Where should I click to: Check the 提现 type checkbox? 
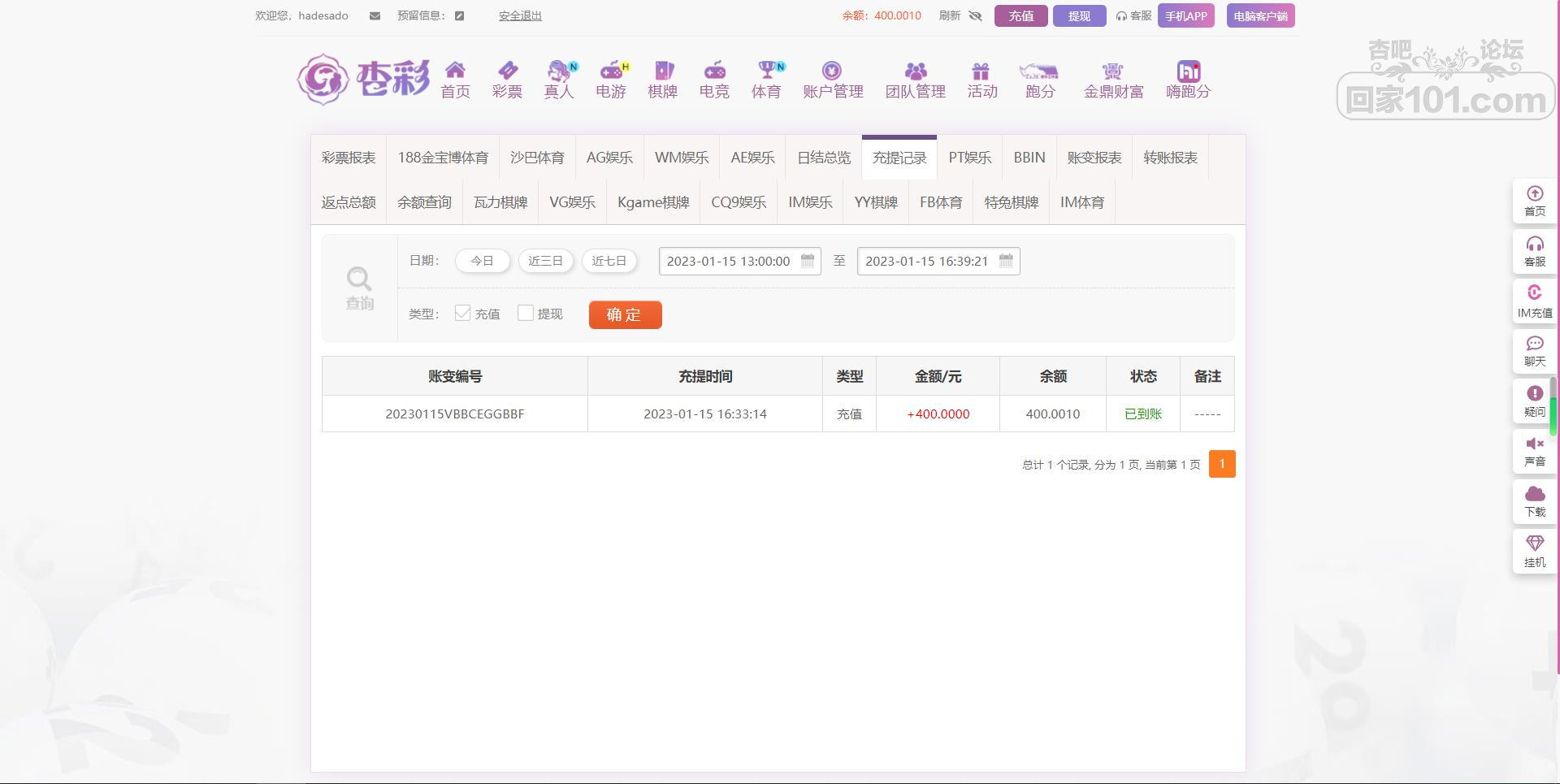pos(526,314)
